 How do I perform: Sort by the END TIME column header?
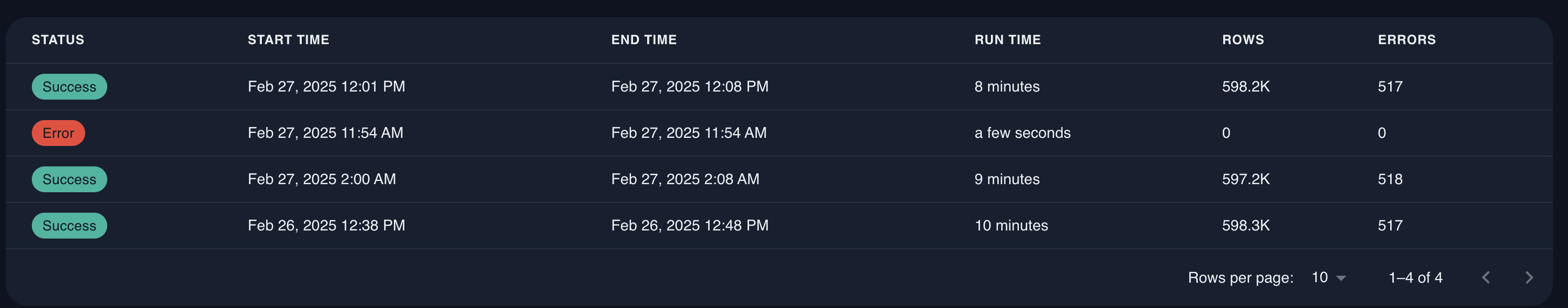(644, 39)
